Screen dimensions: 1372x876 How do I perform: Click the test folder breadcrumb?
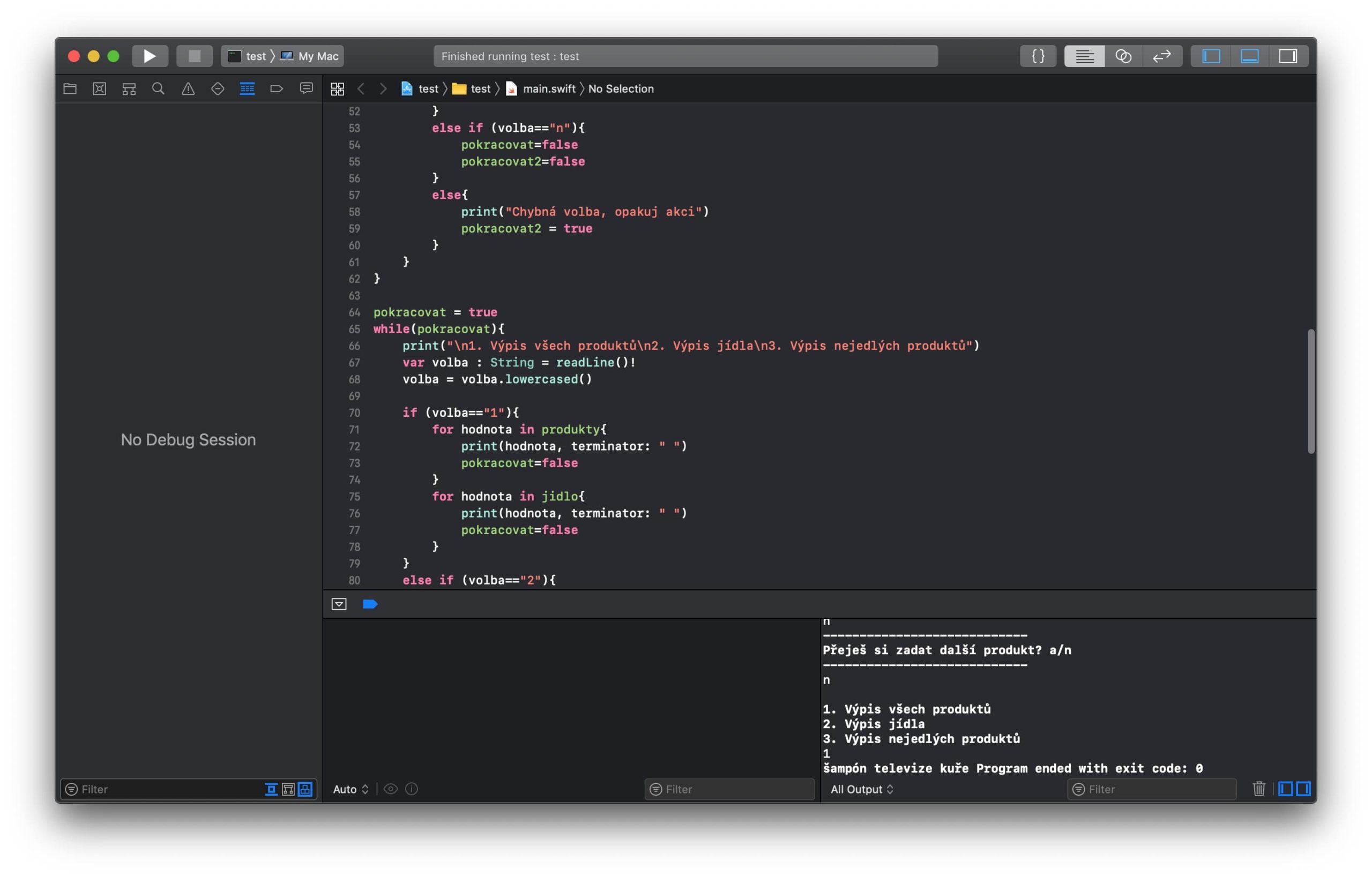pyautogui.click(x=471, y=88)
